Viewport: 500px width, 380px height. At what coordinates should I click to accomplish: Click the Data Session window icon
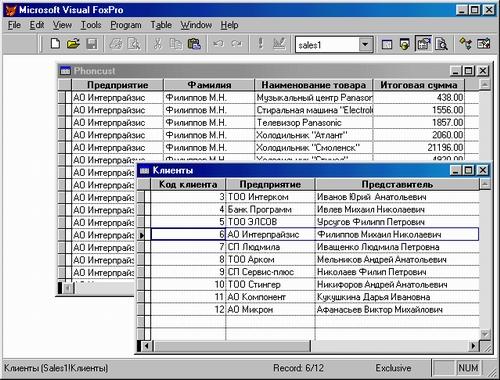(x=405, y=44)
